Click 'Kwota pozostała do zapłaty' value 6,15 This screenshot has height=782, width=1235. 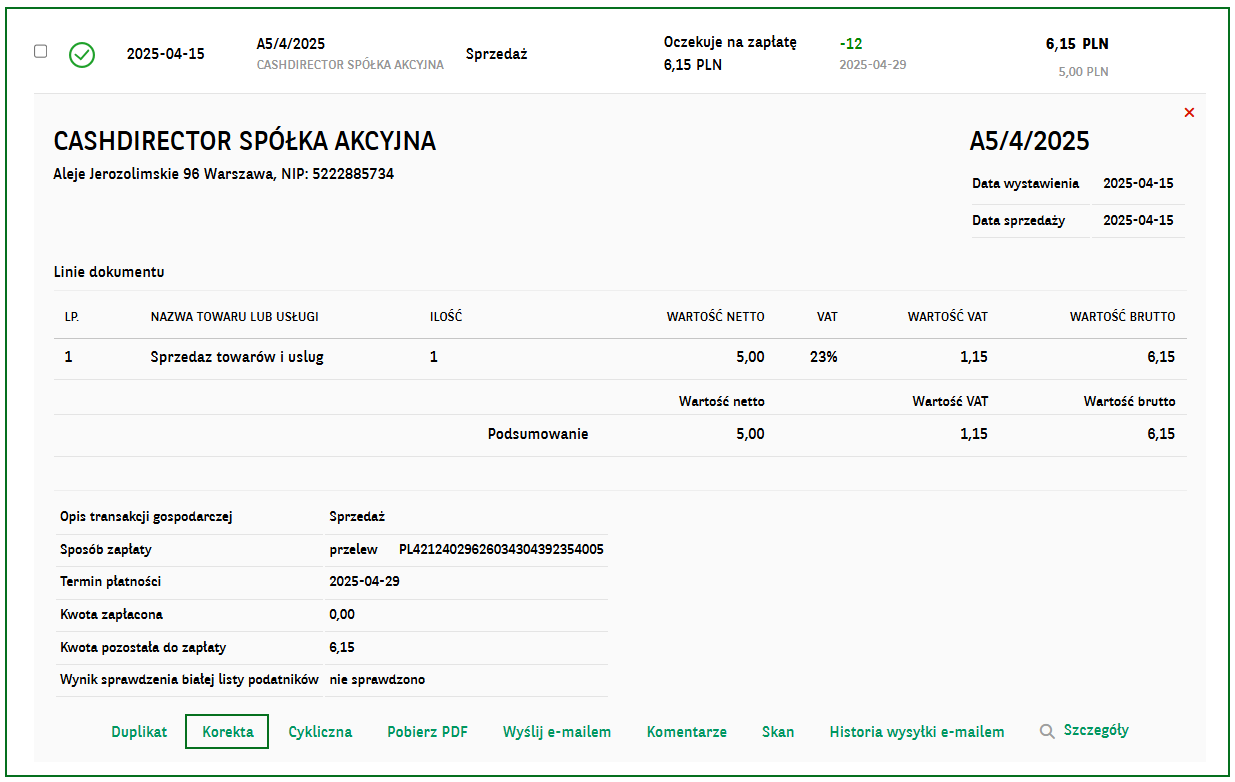pos(342,648)
